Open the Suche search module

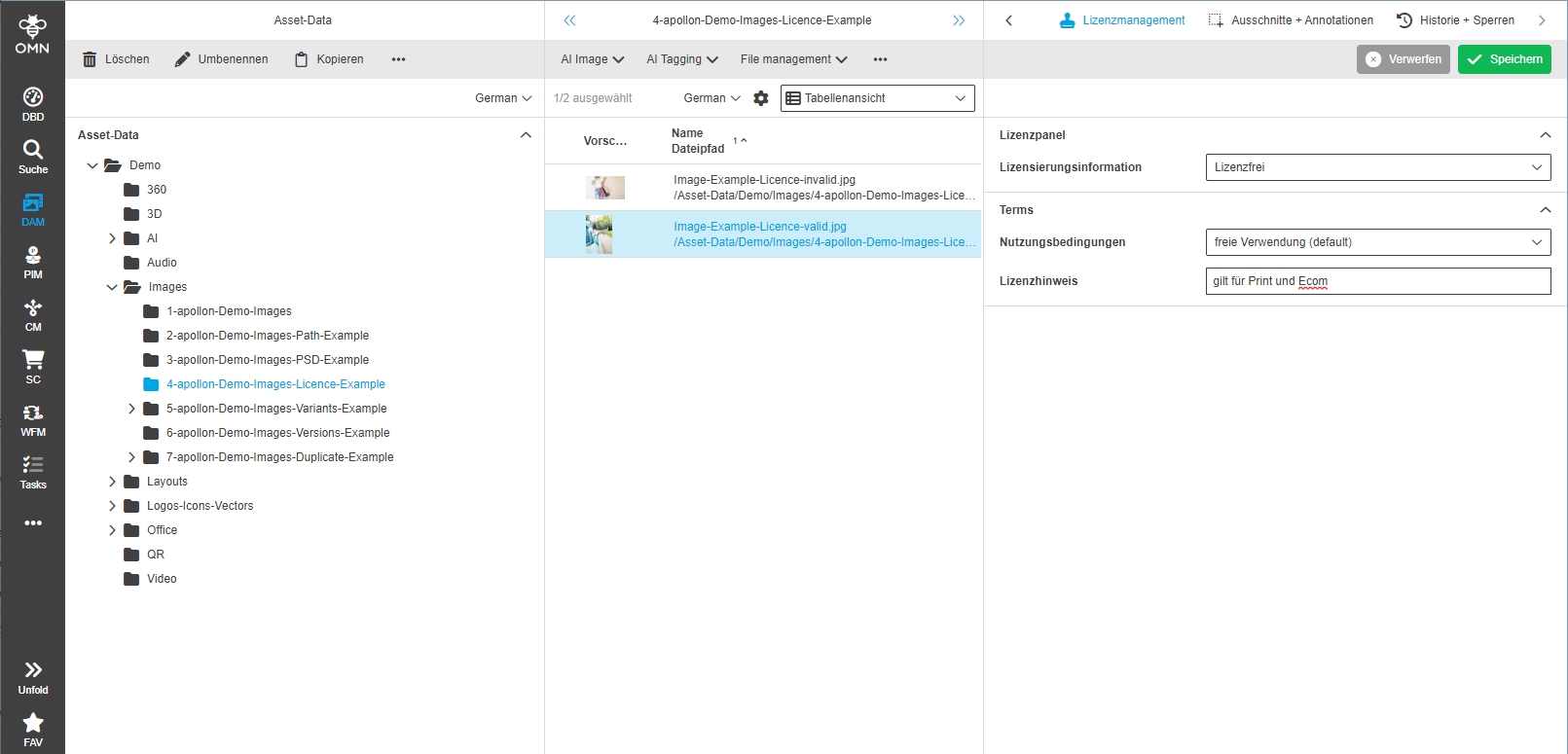click(33, 157)
